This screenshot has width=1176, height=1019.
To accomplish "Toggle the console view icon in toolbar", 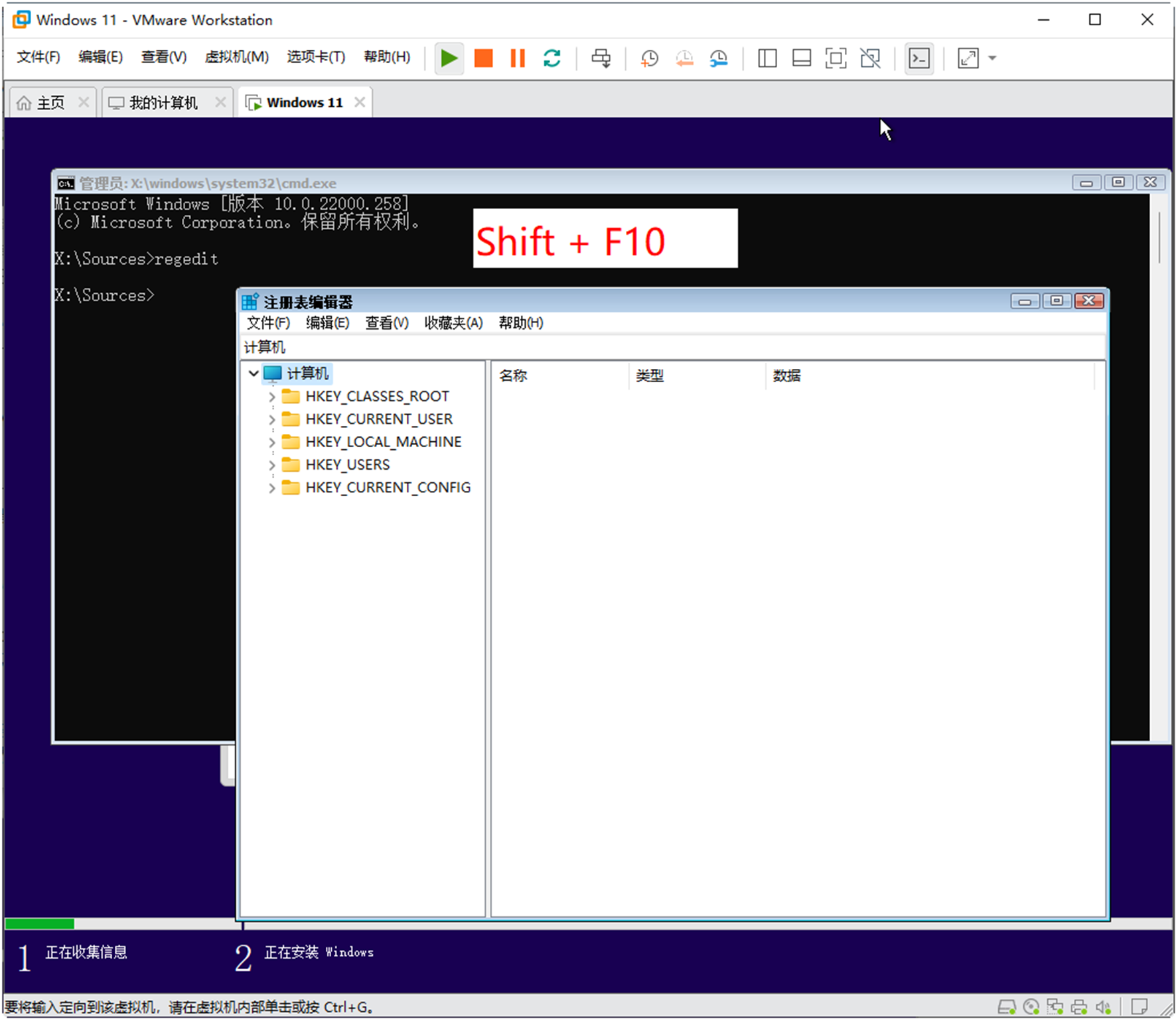I will tap(919, 58).
